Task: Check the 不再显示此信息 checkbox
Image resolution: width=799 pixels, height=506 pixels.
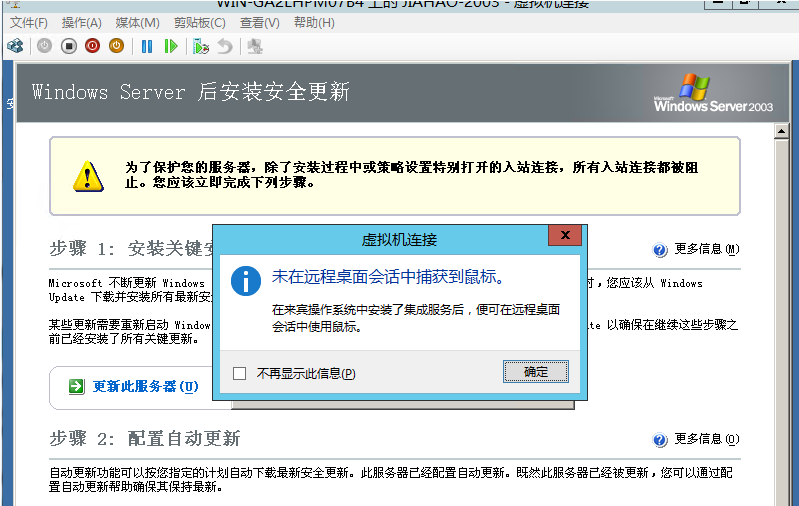Action: coord(239,373)
